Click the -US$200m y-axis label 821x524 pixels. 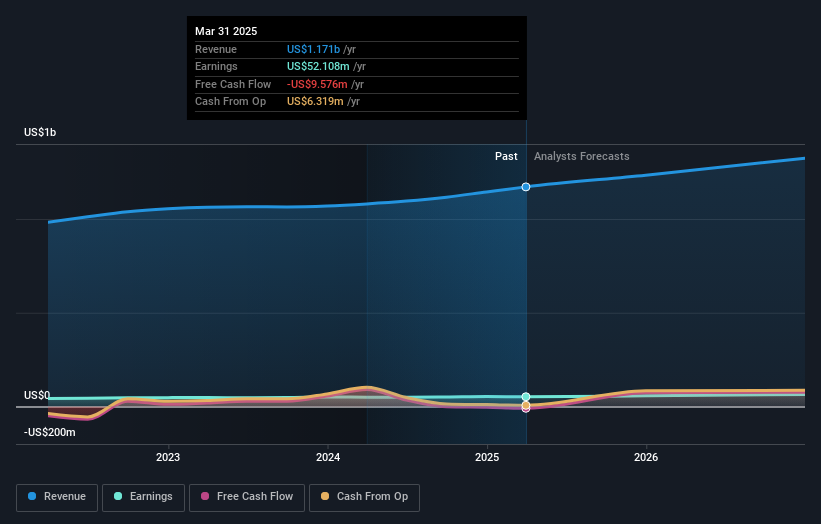click(x=50, y=432)
